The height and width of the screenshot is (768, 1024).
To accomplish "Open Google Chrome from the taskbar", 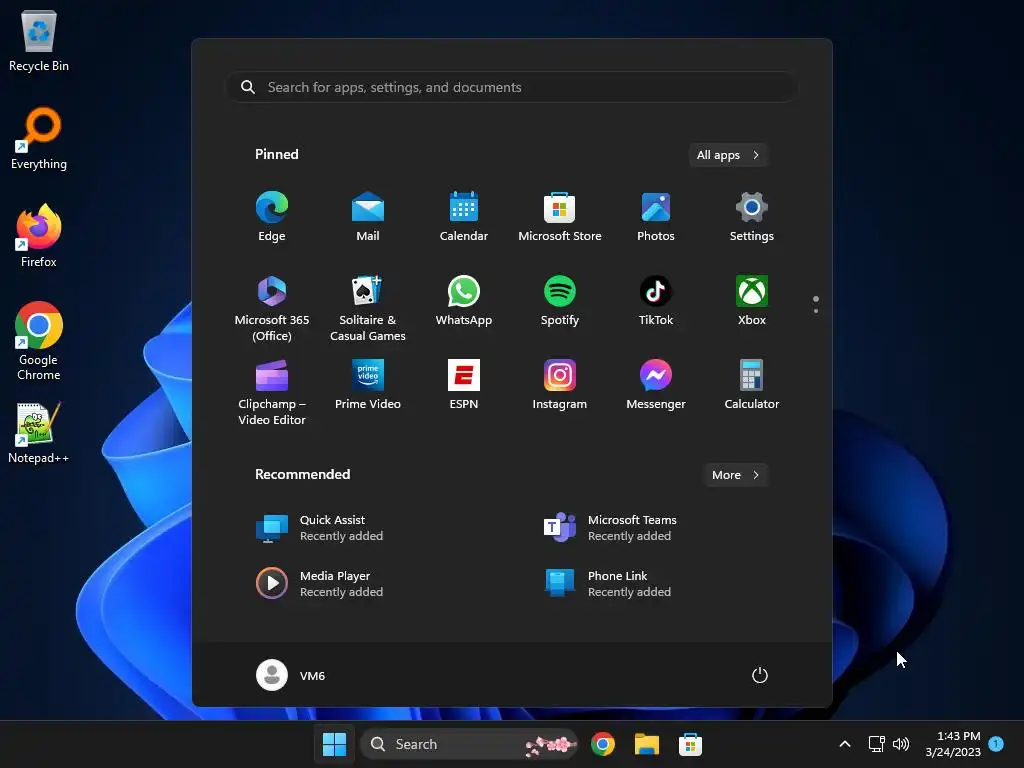I will pos(603,744).
